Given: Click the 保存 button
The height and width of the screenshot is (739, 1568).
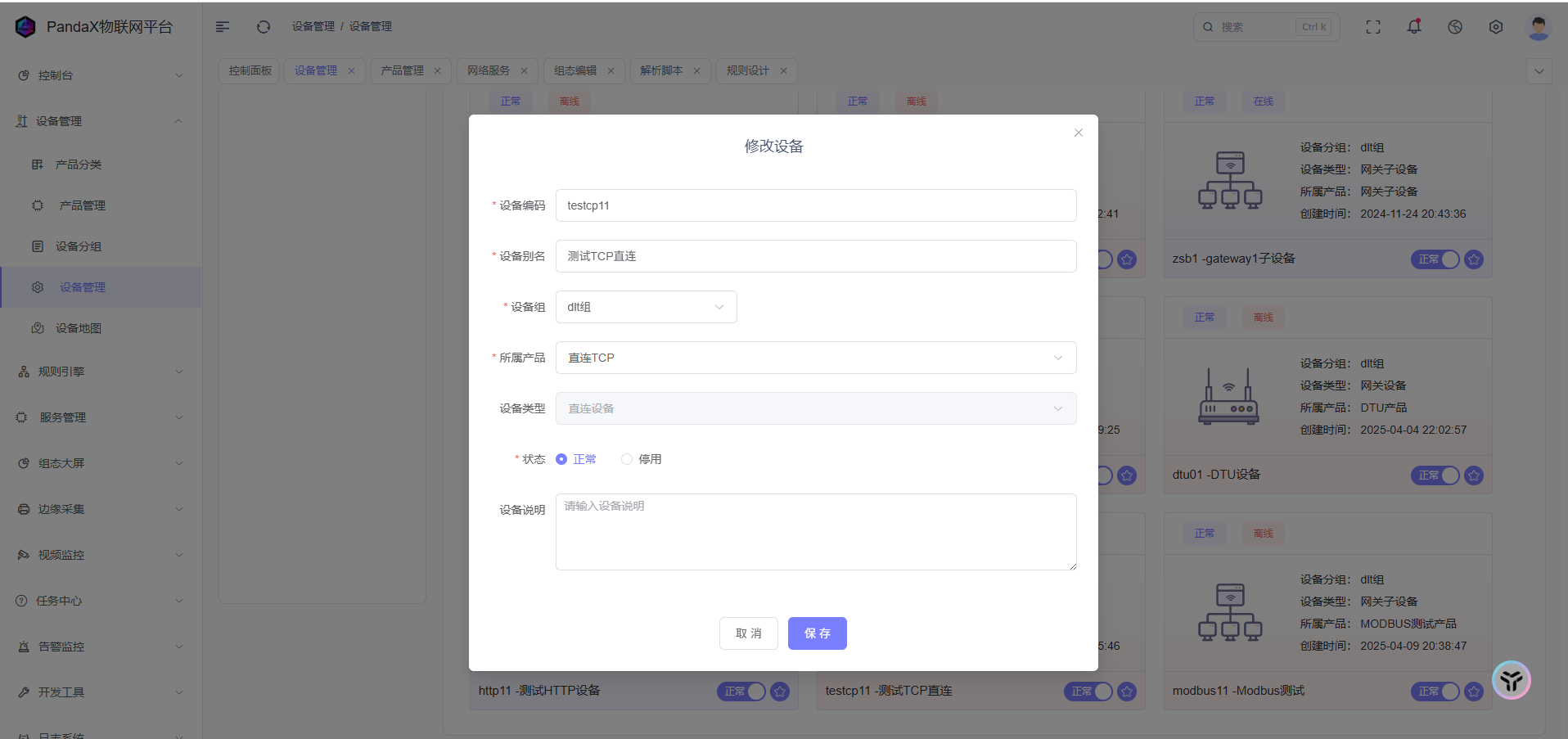Looking at the screenshot, I should 817,633.
